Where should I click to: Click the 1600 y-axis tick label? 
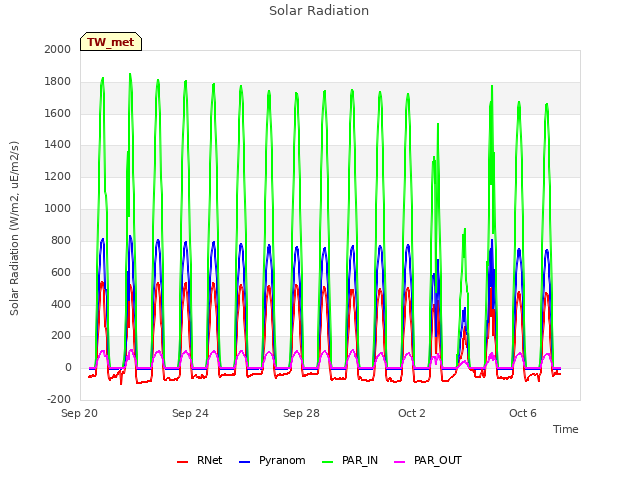click(x=58, y=113)
